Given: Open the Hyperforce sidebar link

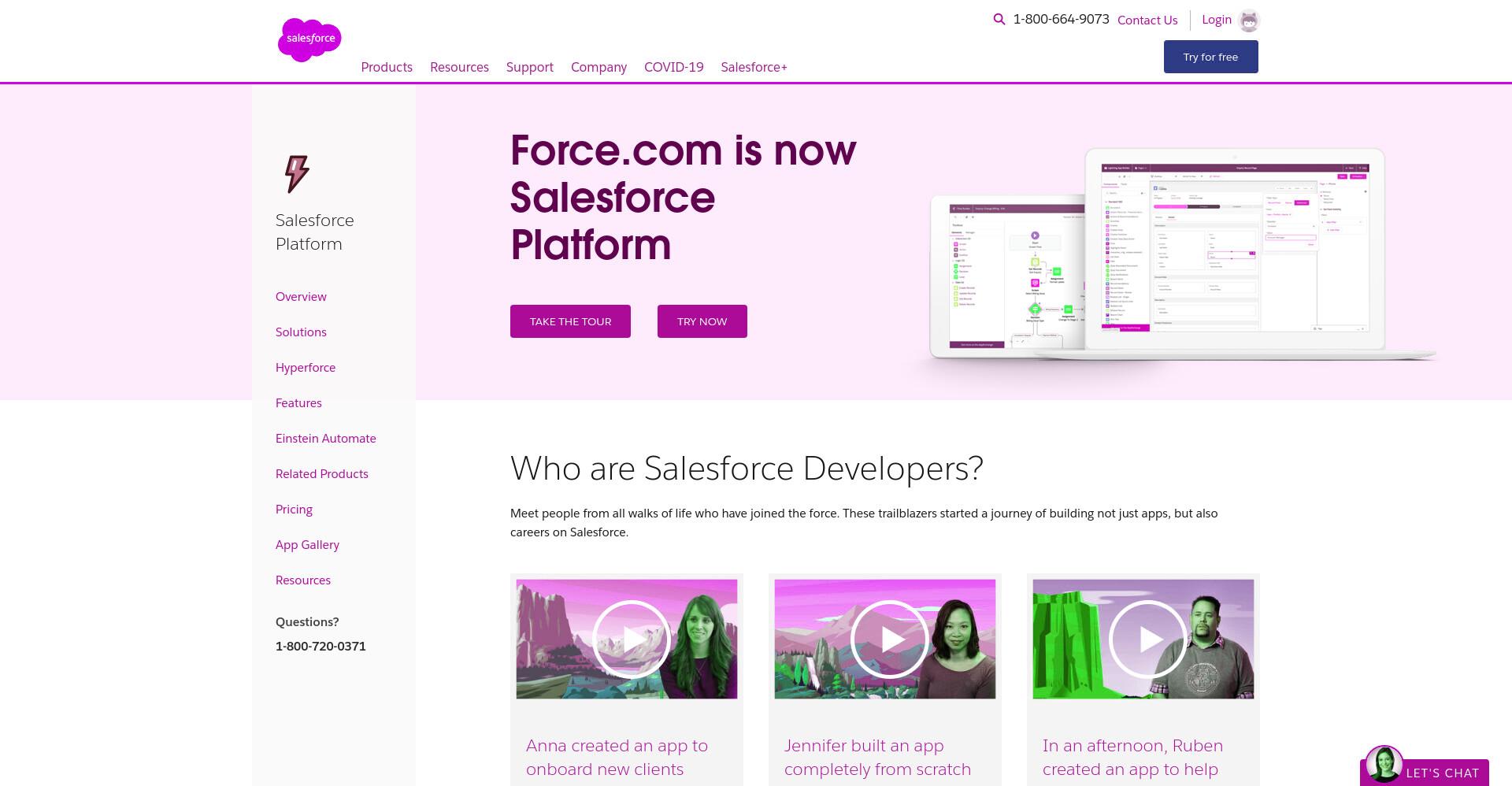Looking at the screenshot, I should pos(306,368).
